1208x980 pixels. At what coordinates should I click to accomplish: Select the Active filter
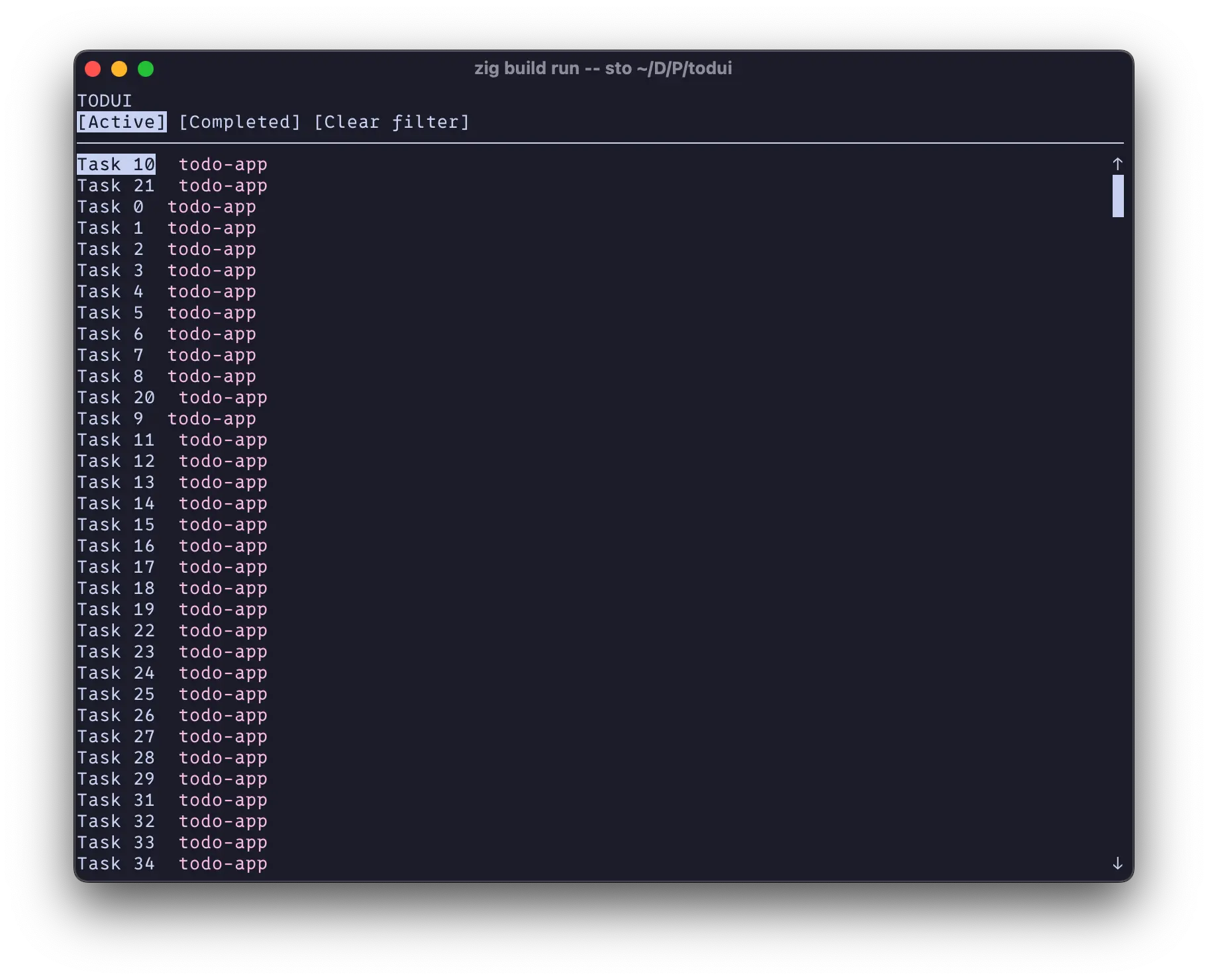click(x=121, y=122)
